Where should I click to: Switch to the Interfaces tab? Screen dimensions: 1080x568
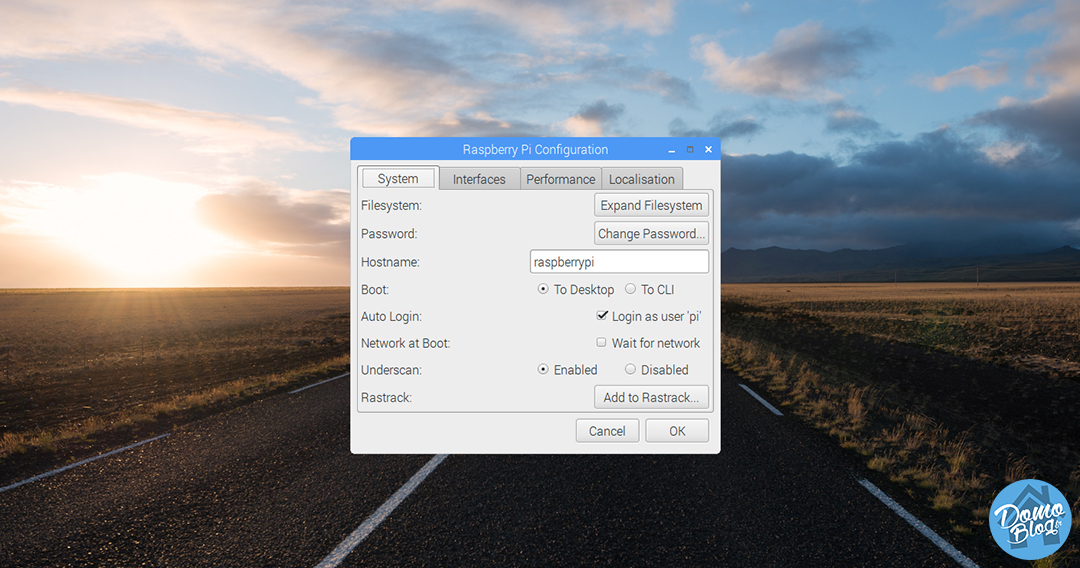click(479, 179)
